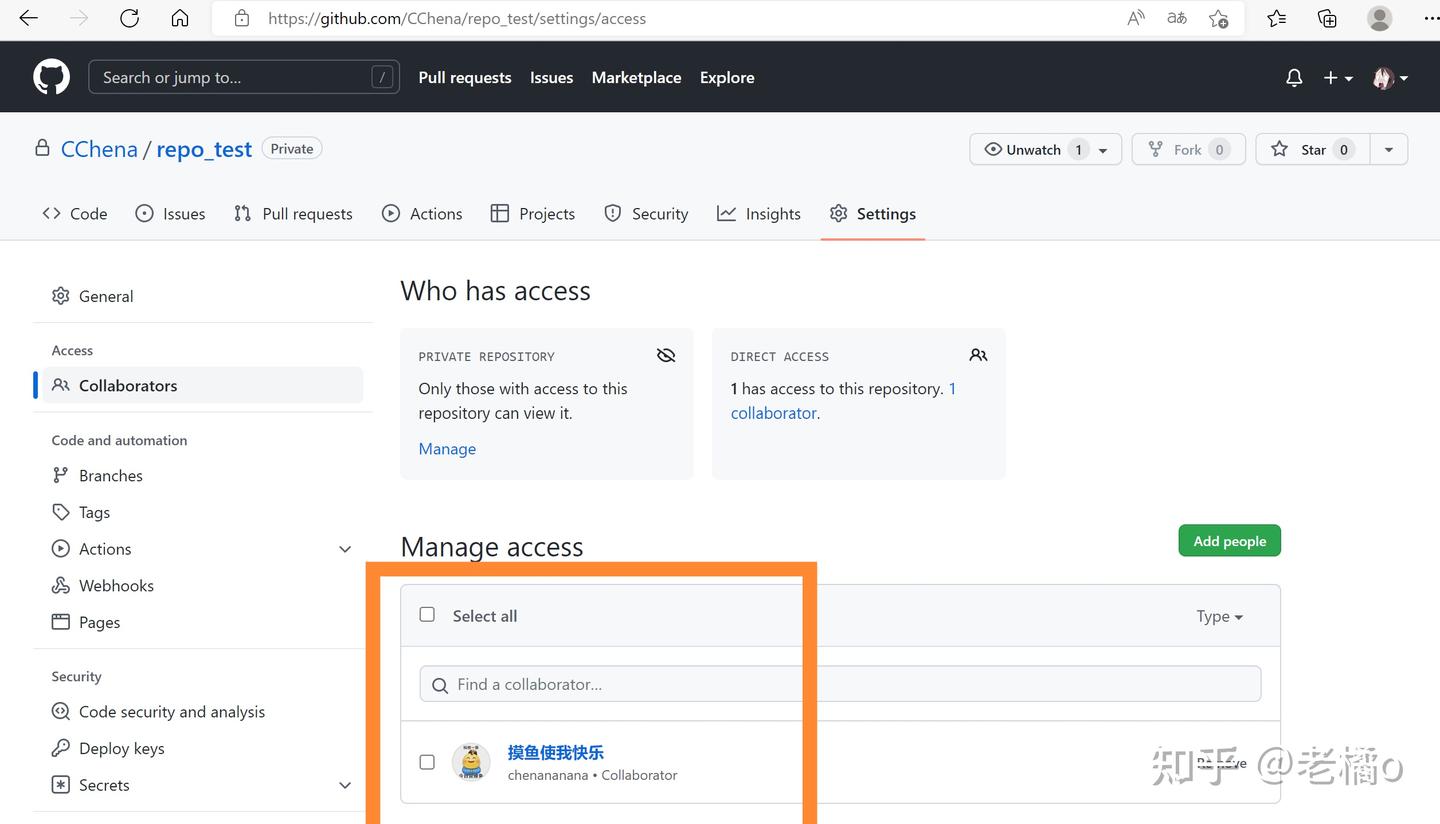1440x824 pixels.
Task: Go to browser home page icon
Action: coord(180,18)
